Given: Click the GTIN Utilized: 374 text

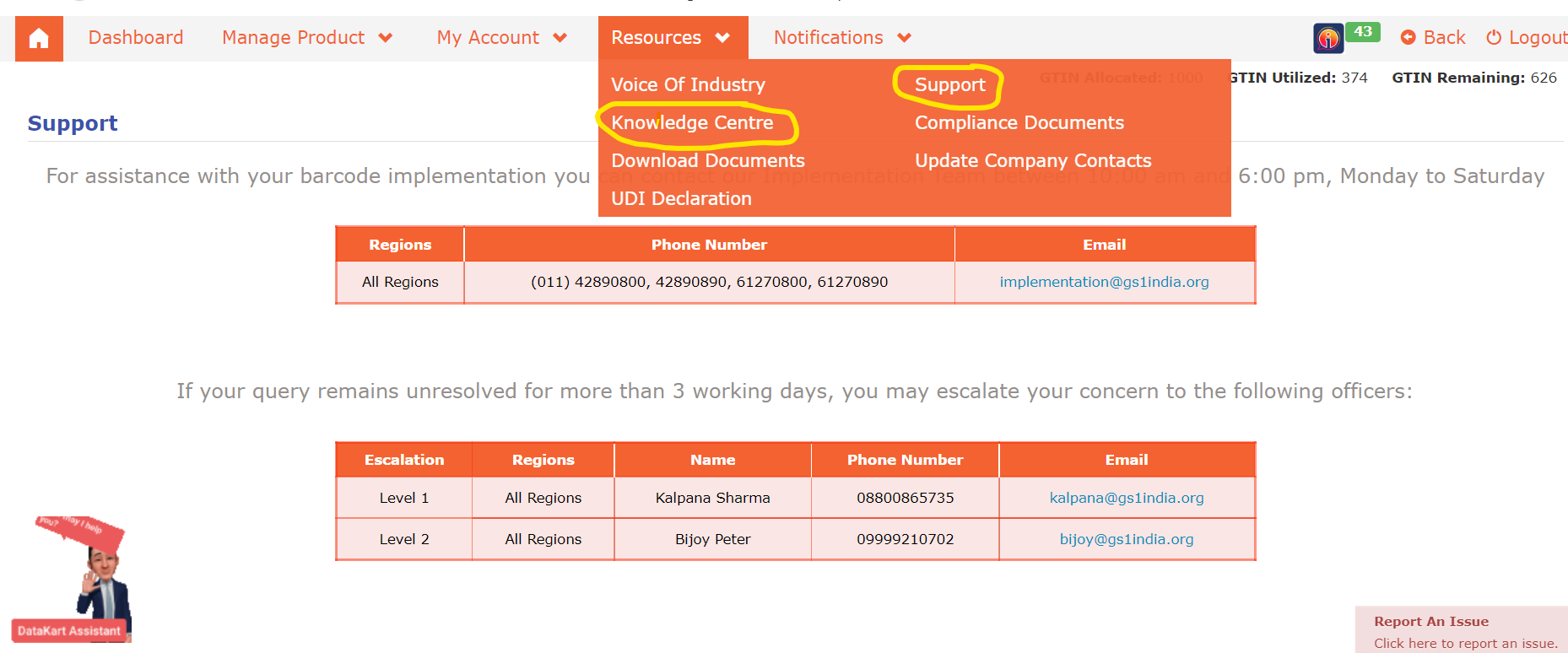Looking at the screenshot, I should point(1298,78).
